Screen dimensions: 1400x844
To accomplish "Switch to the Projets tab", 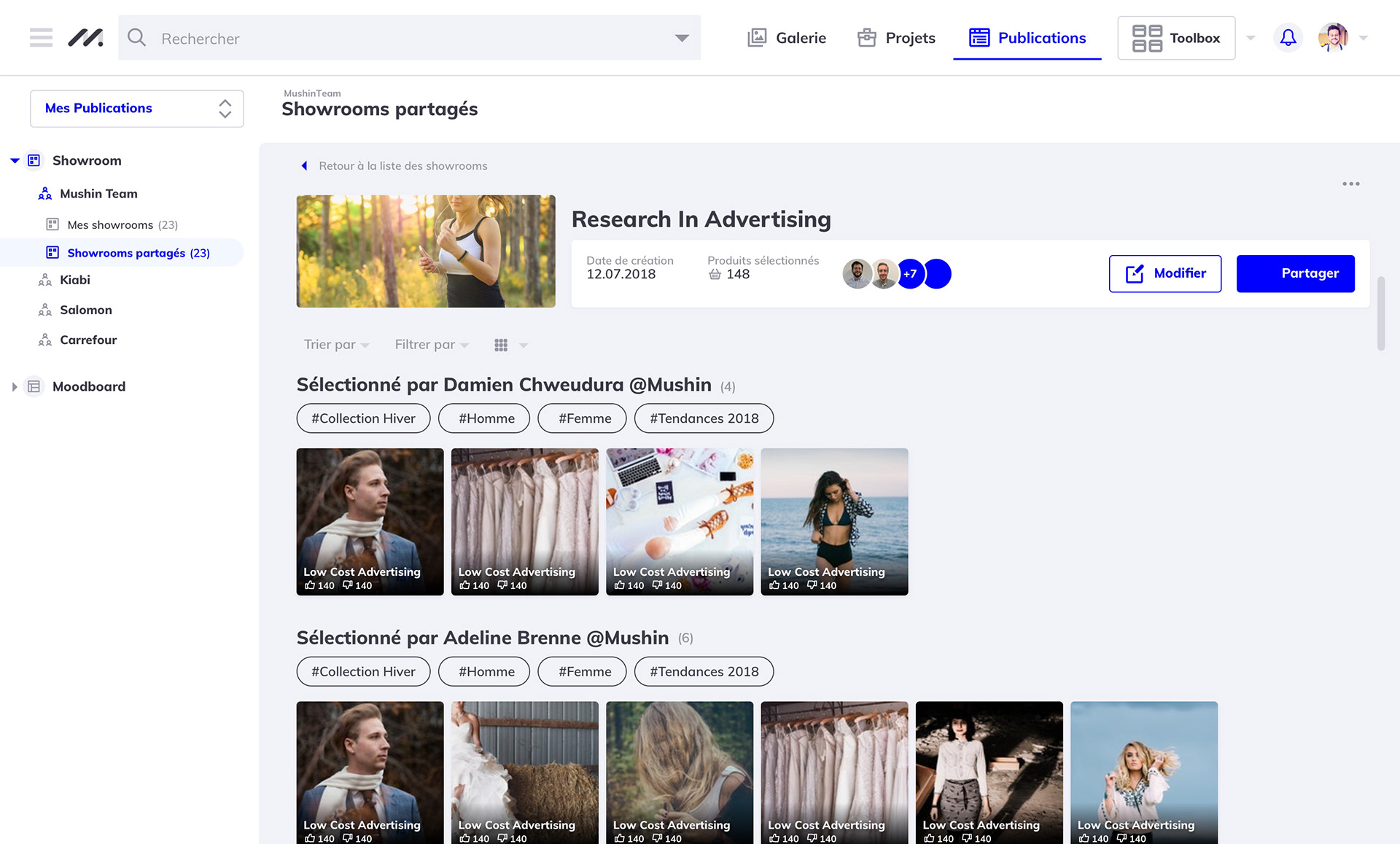I will click(x=897, y=38).
